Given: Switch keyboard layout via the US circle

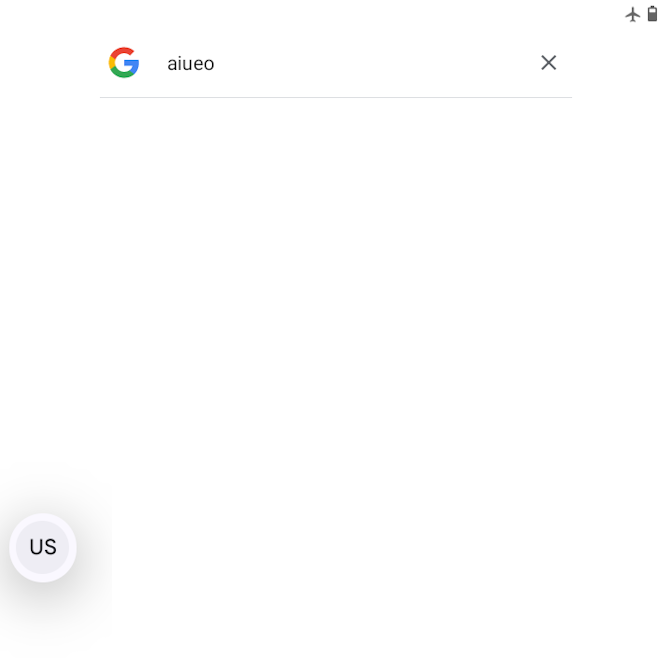Looking at the screenshot, I should click(x=43, y=547).
